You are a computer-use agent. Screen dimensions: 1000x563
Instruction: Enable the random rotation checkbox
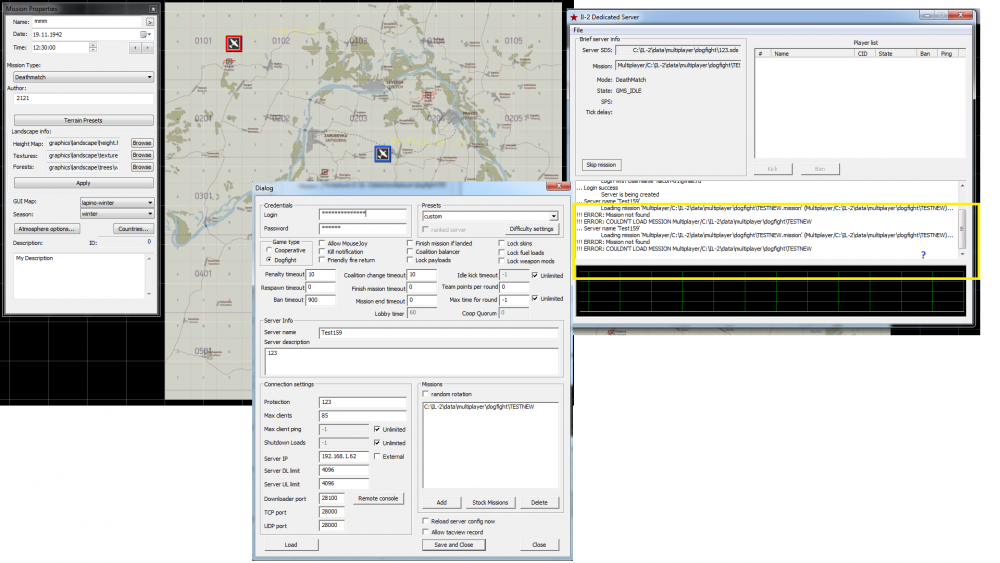coord(427,393)
